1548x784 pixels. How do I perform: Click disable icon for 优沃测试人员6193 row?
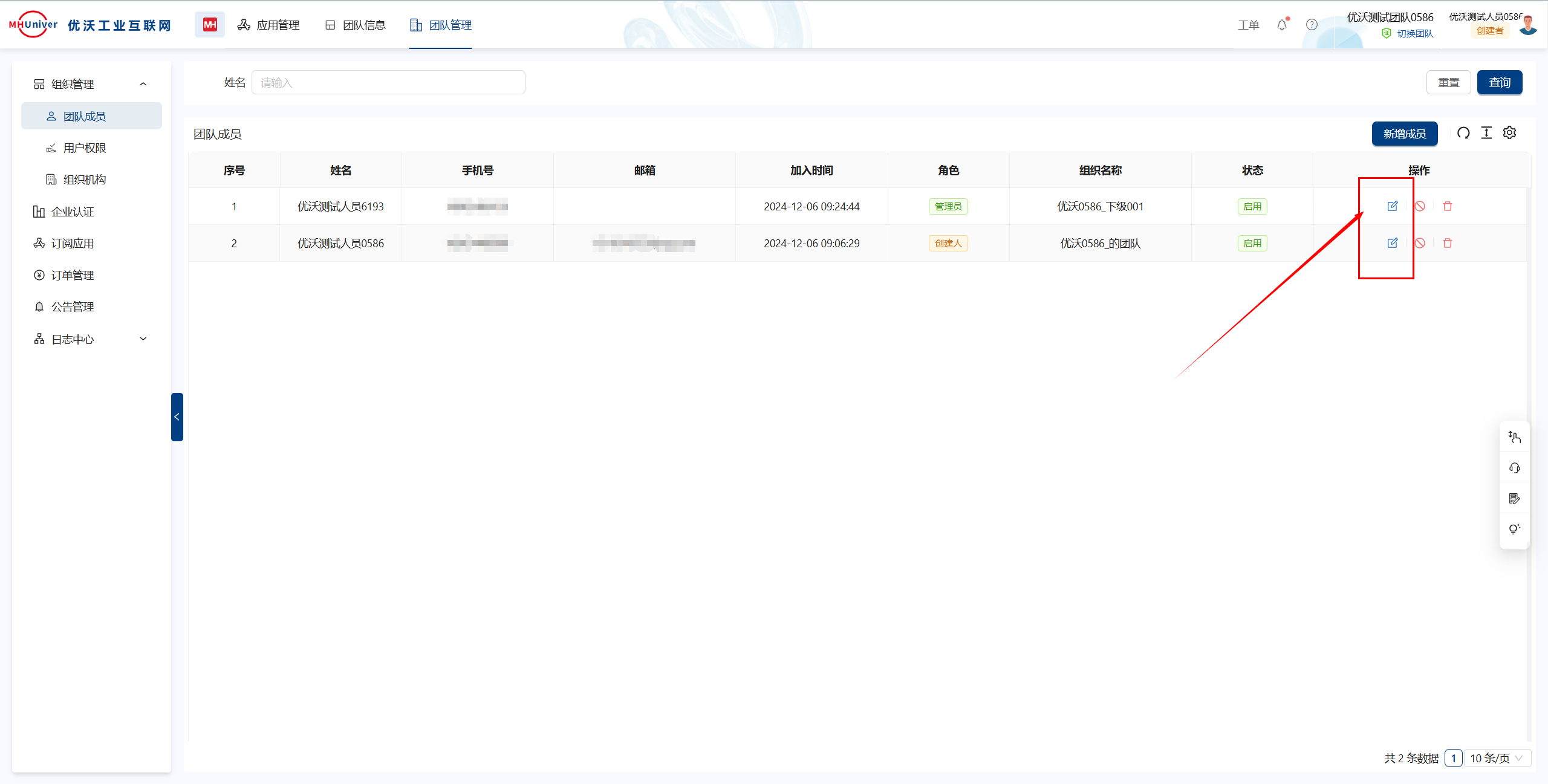click(1420, 206)
